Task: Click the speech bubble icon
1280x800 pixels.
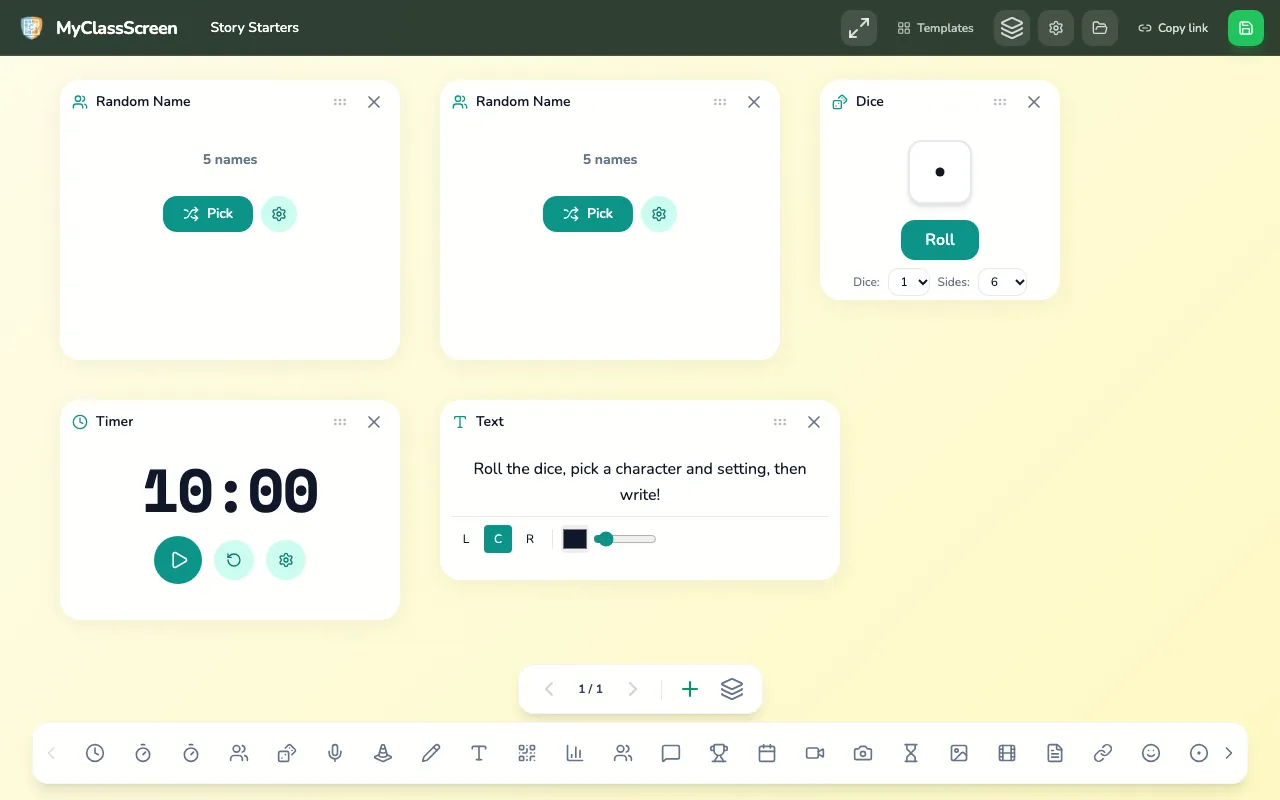Action: [671, 753]
